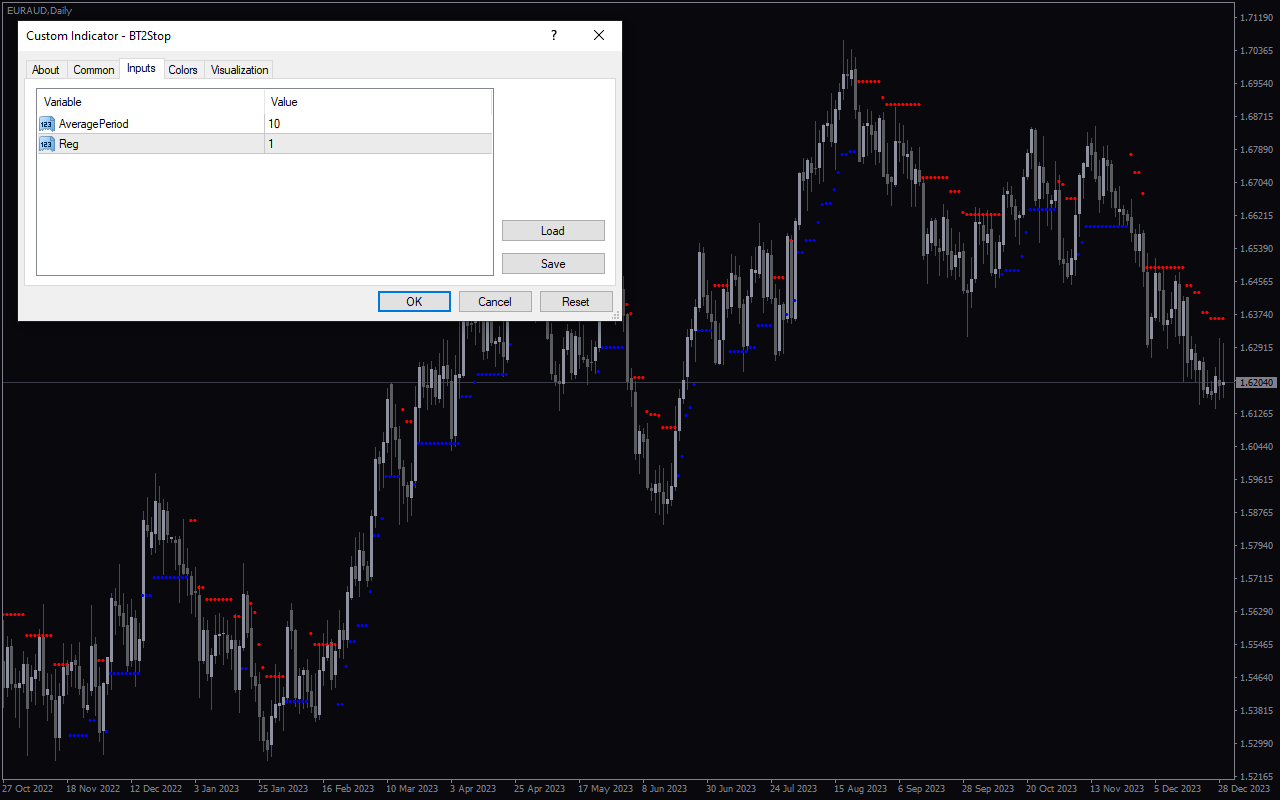Click the Reg variable name
1280x800 pixels.
[69, 144]
